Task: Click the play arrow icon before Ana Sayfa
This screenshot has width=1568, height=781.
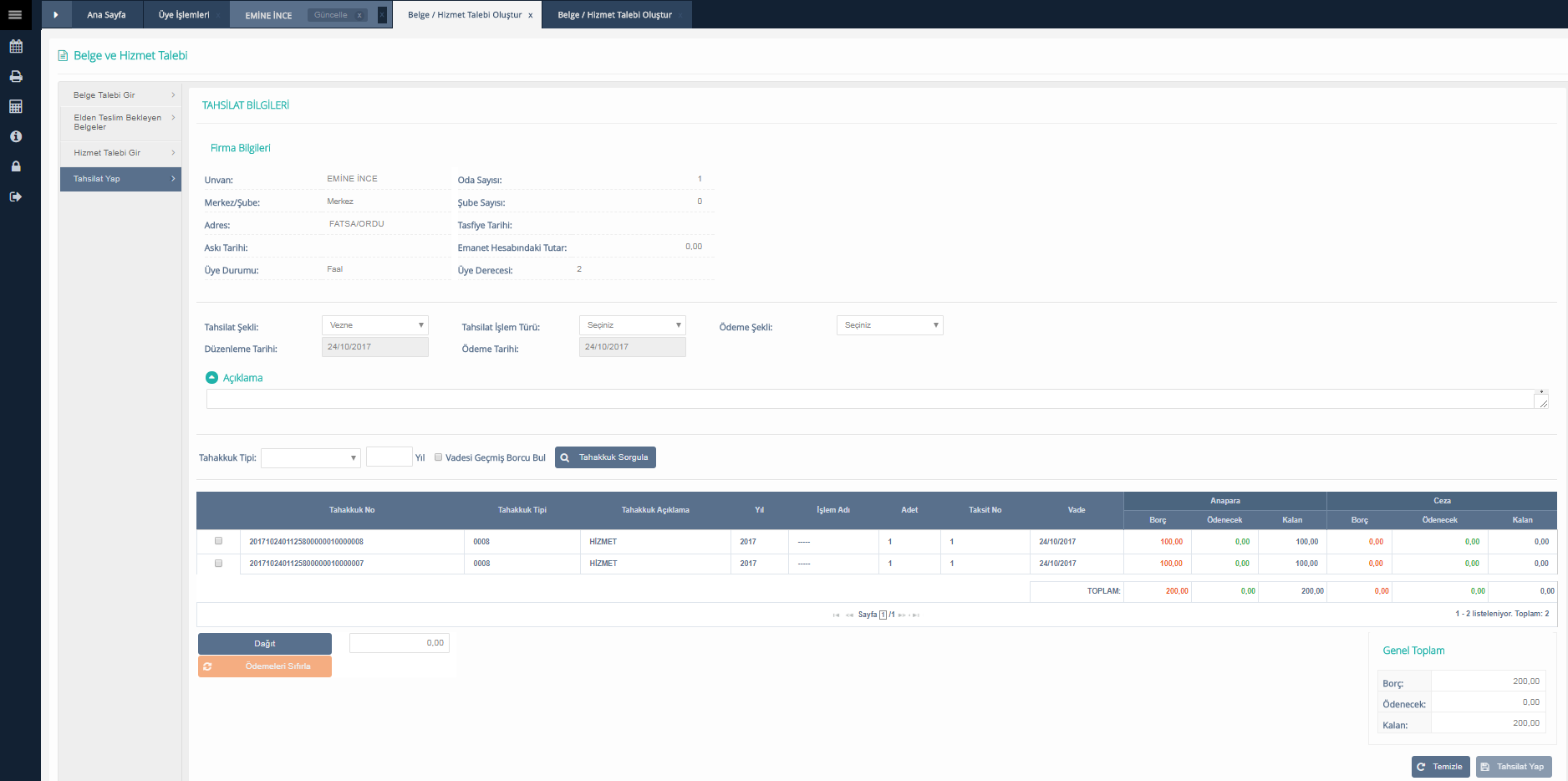Action: [x=56, y=14]
